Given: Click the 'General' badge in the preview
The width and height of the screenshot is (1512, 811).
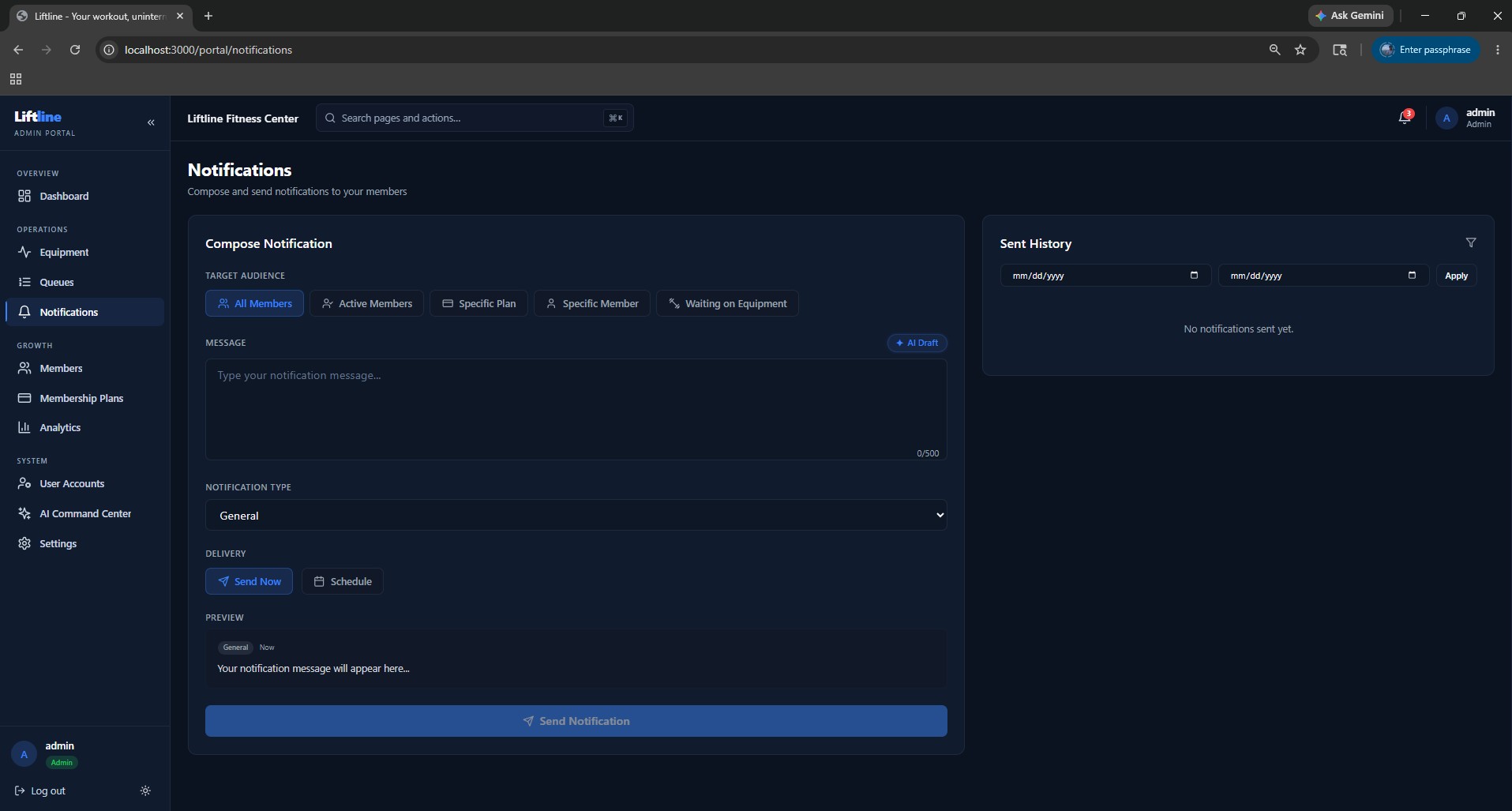Looking at the screenshot, I should click(235, 647).
